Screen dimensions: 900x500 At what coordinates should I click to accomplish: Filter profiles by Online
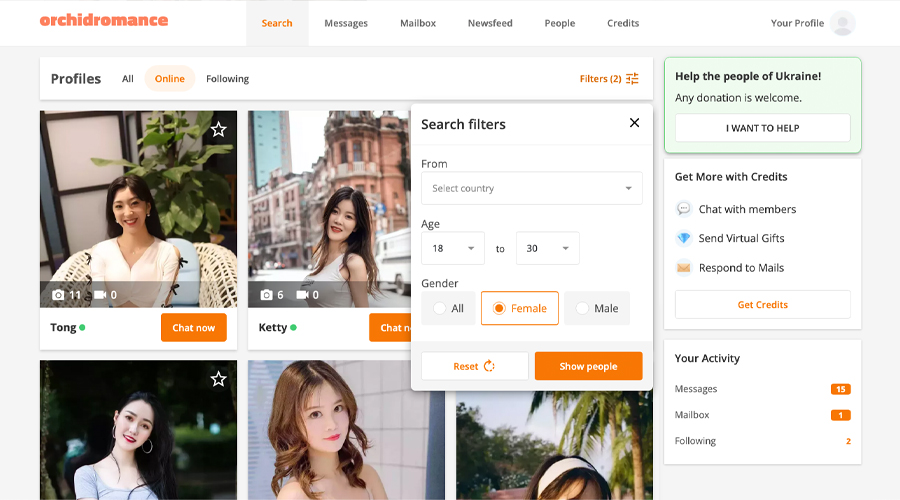pos(170,79)
